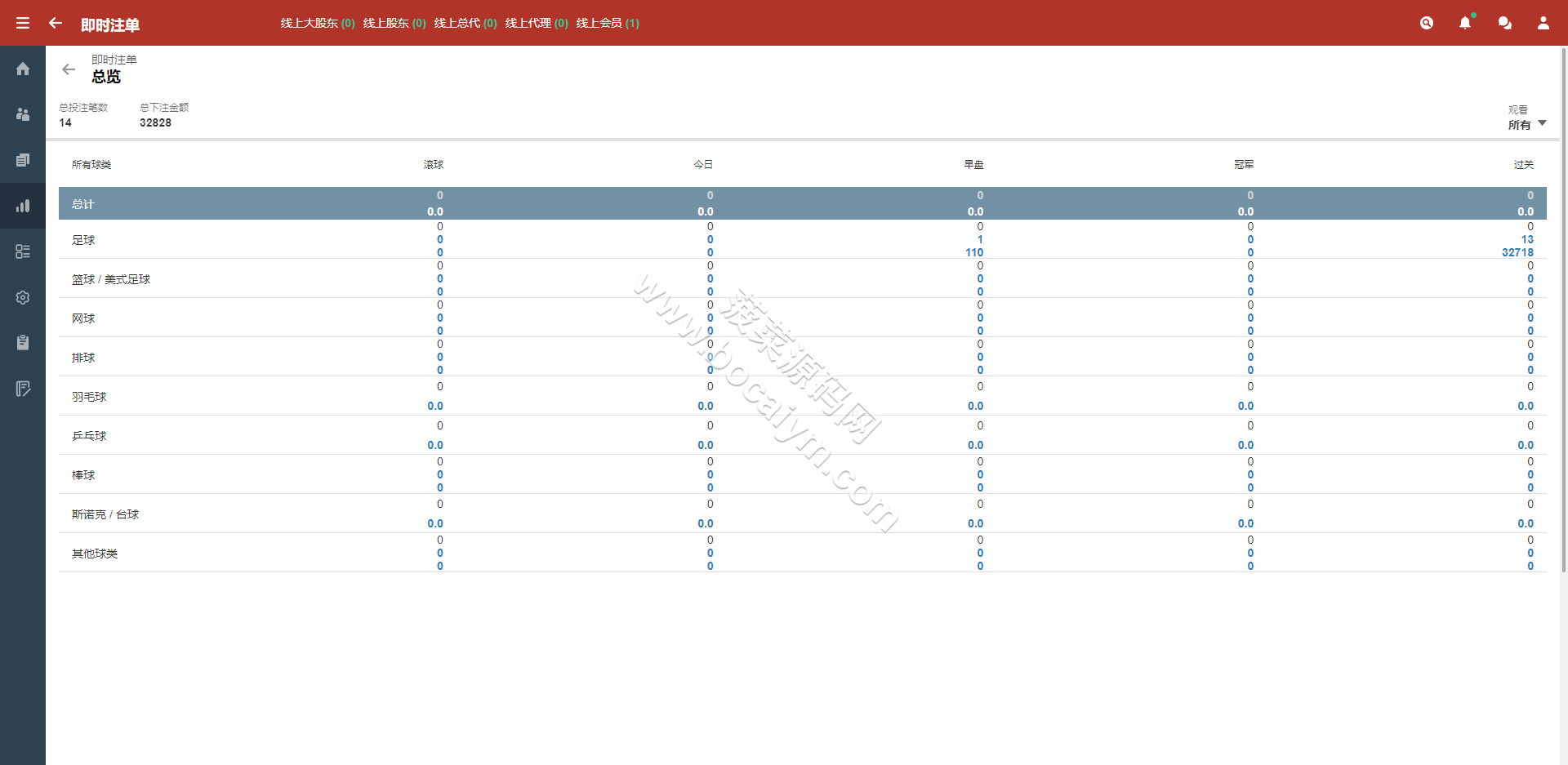Image resolution: width=1568 pixels, height=765 pixels.
Task: Click 线上会员 (1) in header
Action: pyautogui.click(x=608, y=23)
